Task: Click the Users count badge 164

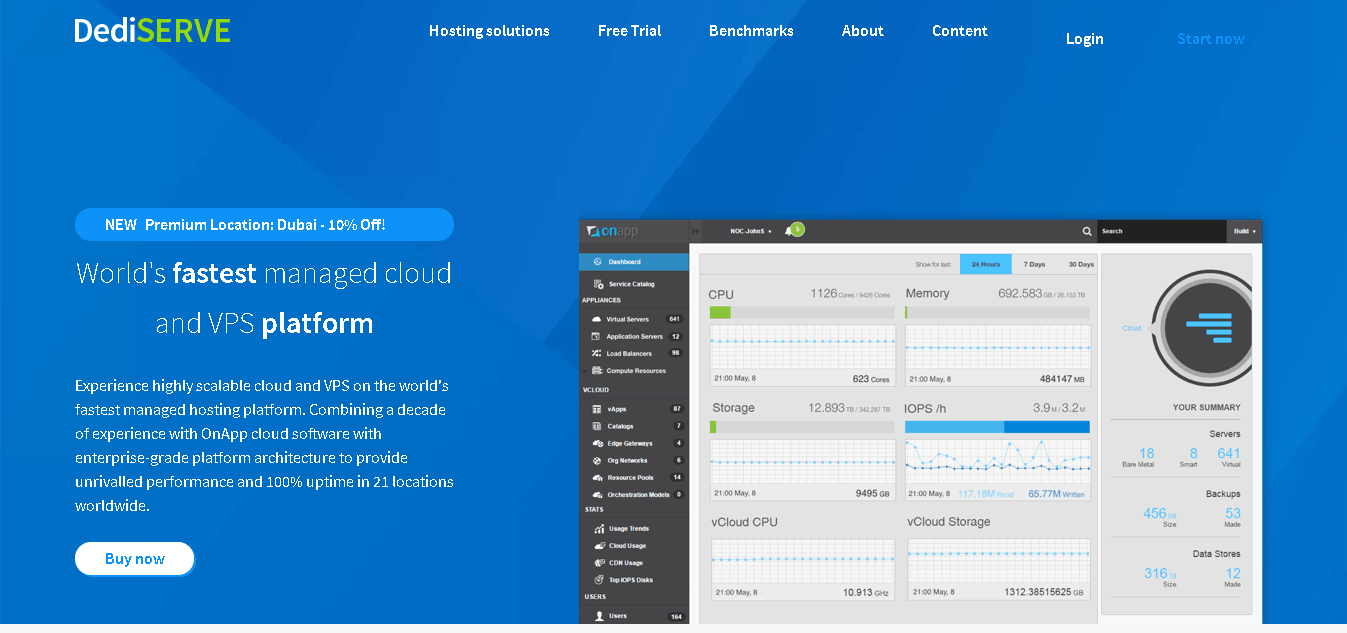Action: pyautogui.click(x=676, y=616)
